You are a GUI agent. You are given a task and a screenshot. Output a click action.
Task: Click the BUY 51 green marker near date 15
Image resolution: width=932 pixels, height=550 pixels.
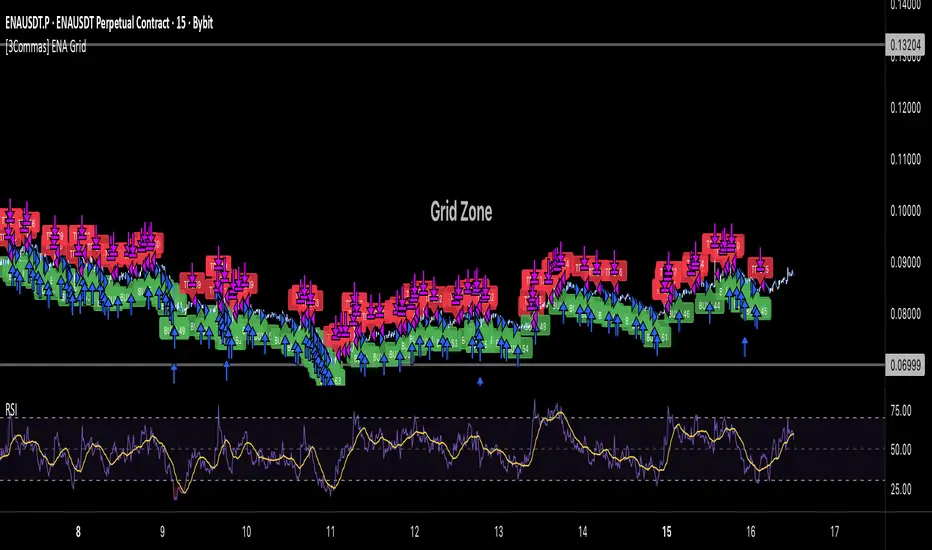point(657,337)
